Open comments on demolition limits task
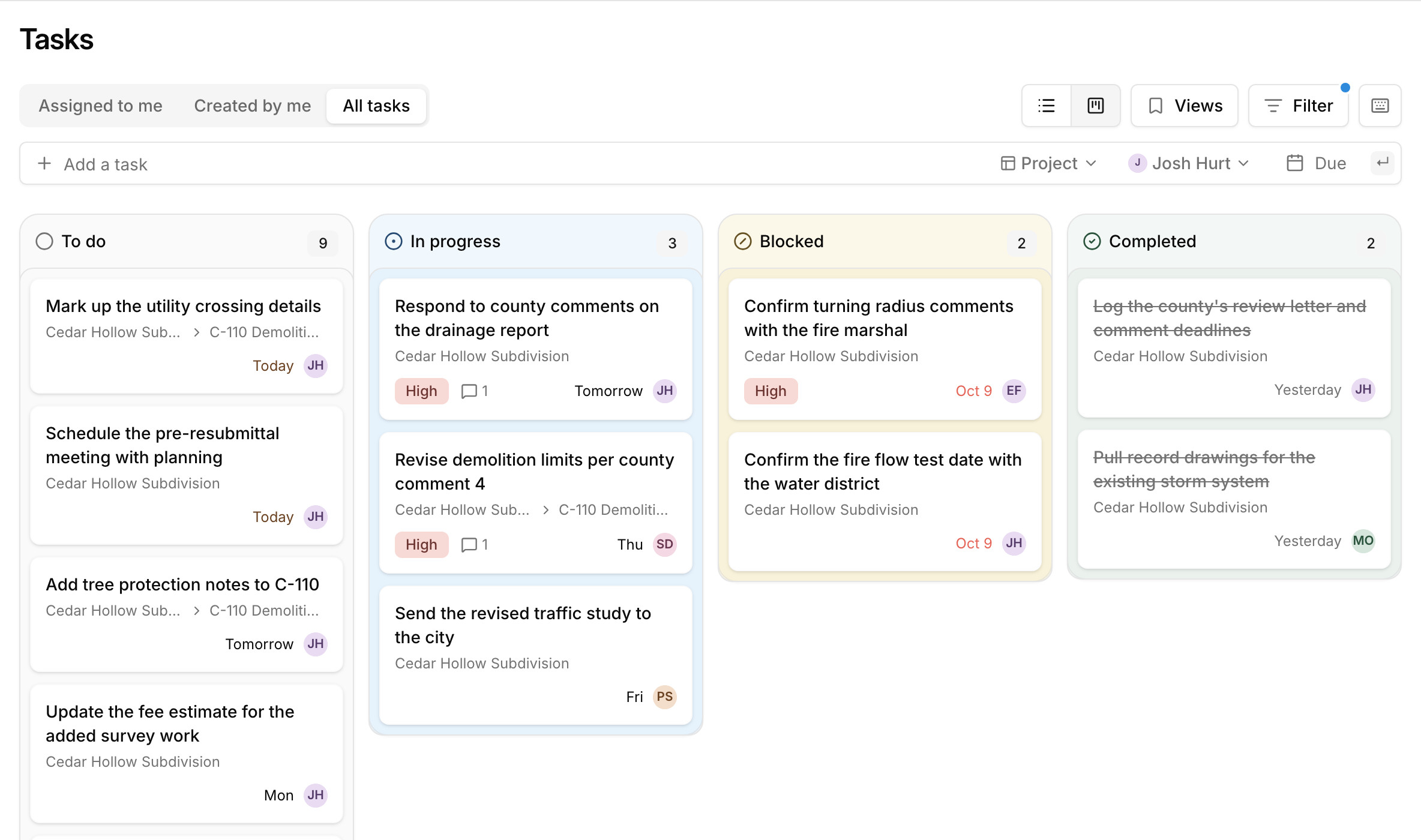This screenshot has width=1421, height=840. click(475, 545)
